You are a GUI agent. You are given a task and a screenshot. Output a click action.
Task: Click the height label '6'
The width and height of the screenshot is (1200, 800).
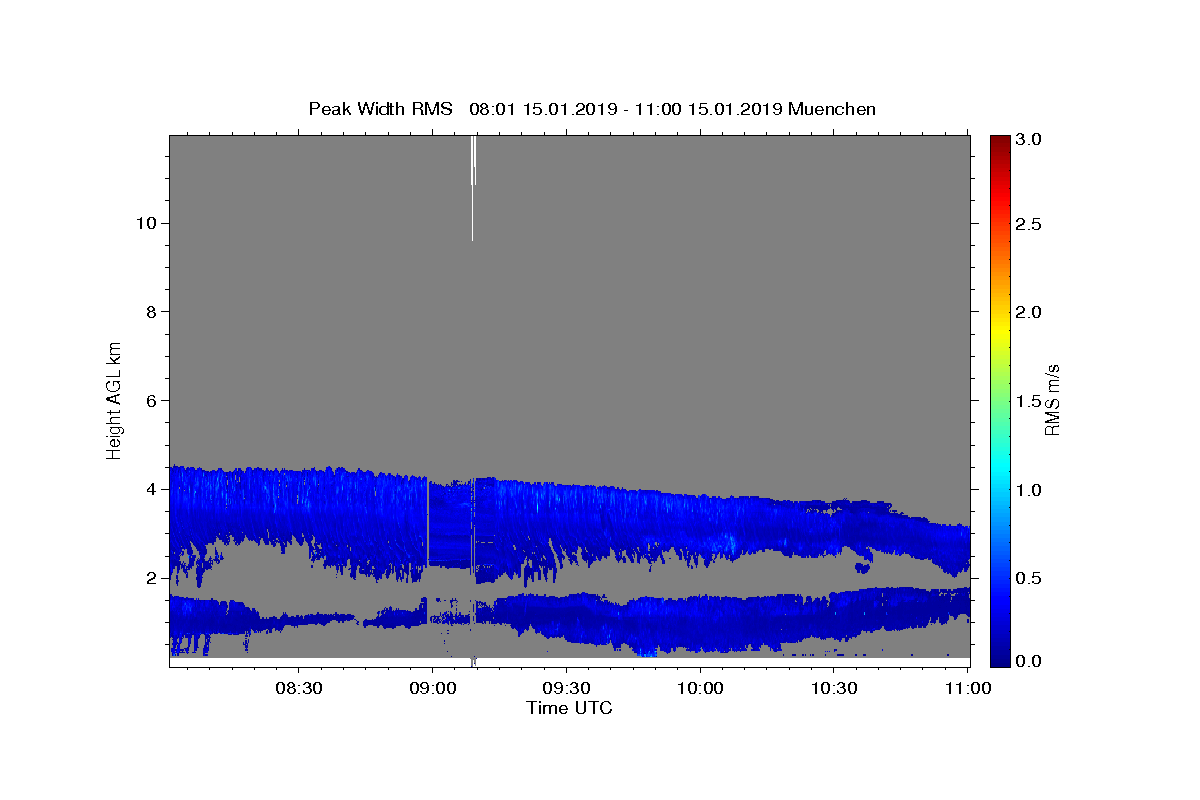tap(151, 400)
